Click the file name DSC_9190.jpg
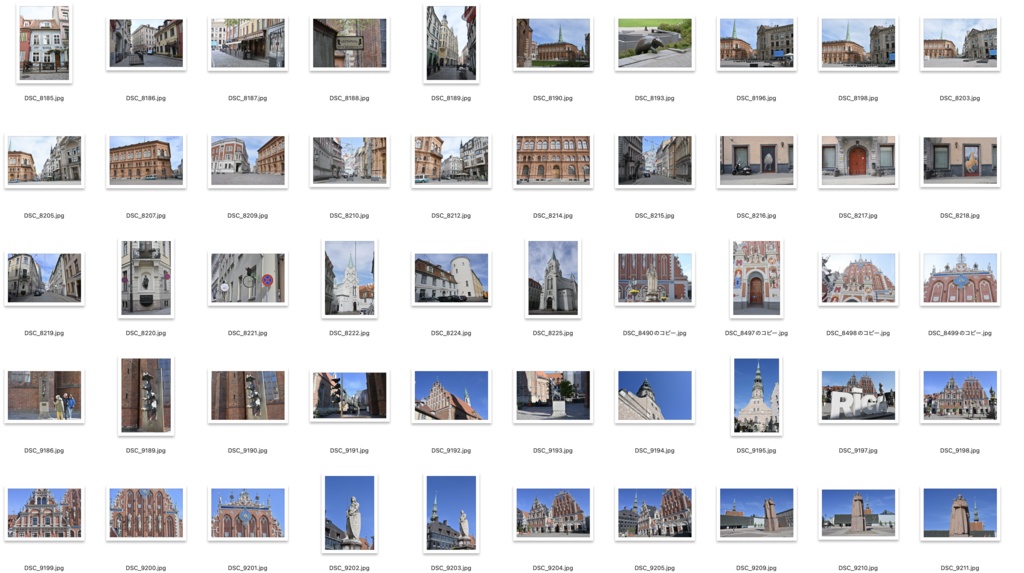The height and width of the screenshot is (573, 1024). [248, 451]
